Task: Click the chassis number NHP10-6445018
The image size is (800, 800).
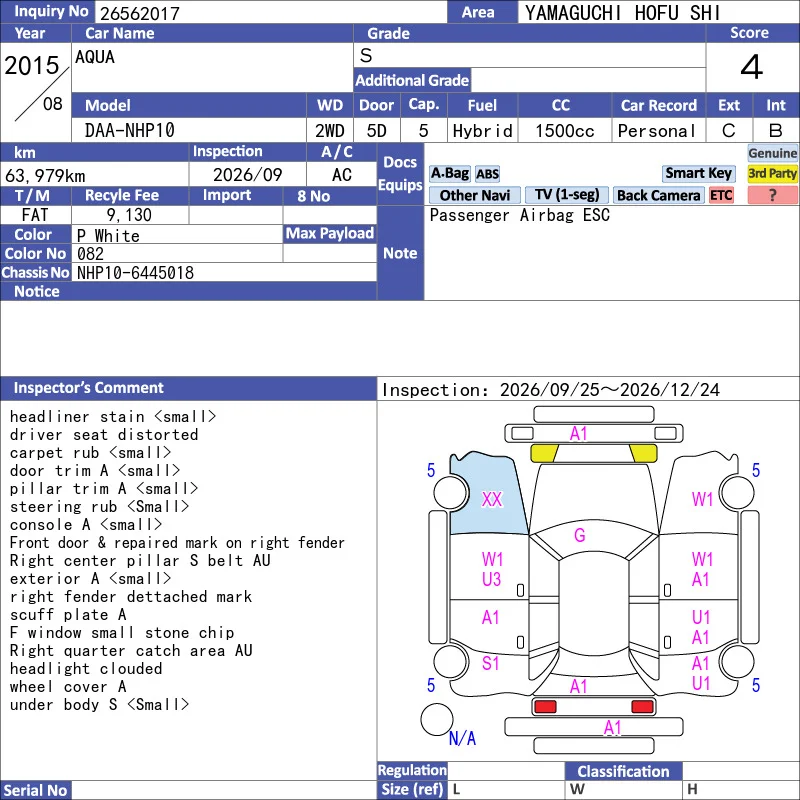Action: tap(135, 273)
